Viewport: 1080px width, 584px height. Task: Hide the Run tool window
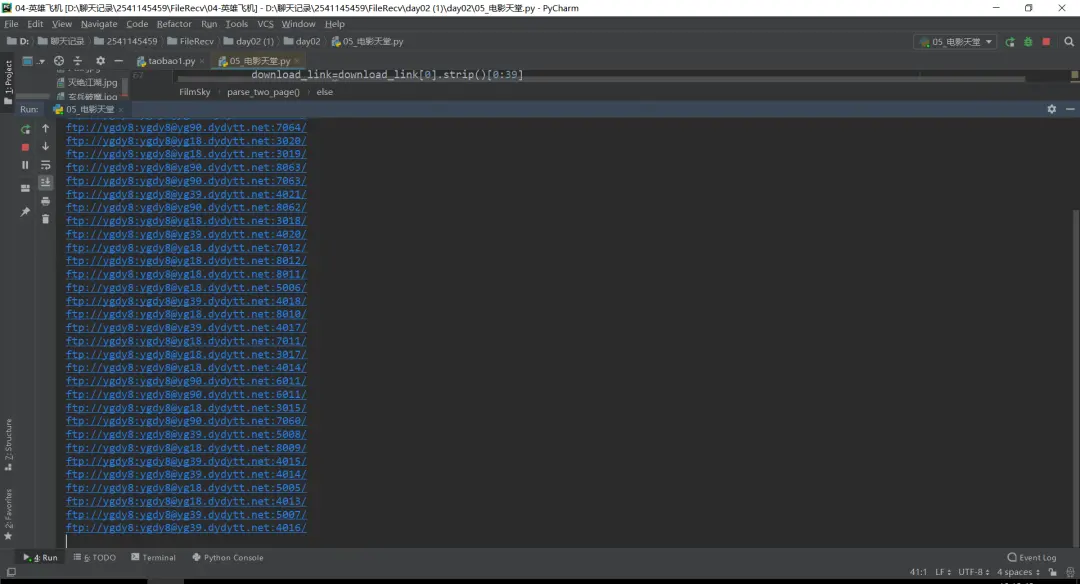[1070, 109]
